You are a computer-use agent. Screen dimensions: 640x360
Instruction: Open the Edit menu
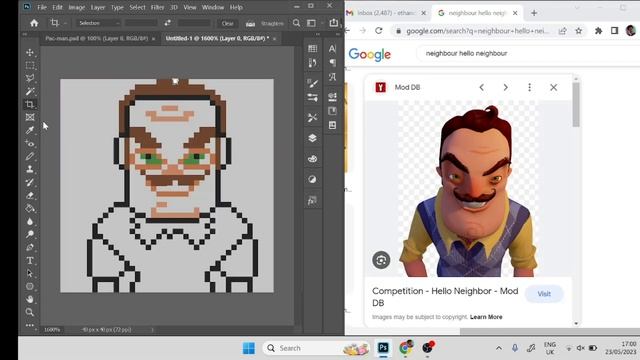[58, 7]
